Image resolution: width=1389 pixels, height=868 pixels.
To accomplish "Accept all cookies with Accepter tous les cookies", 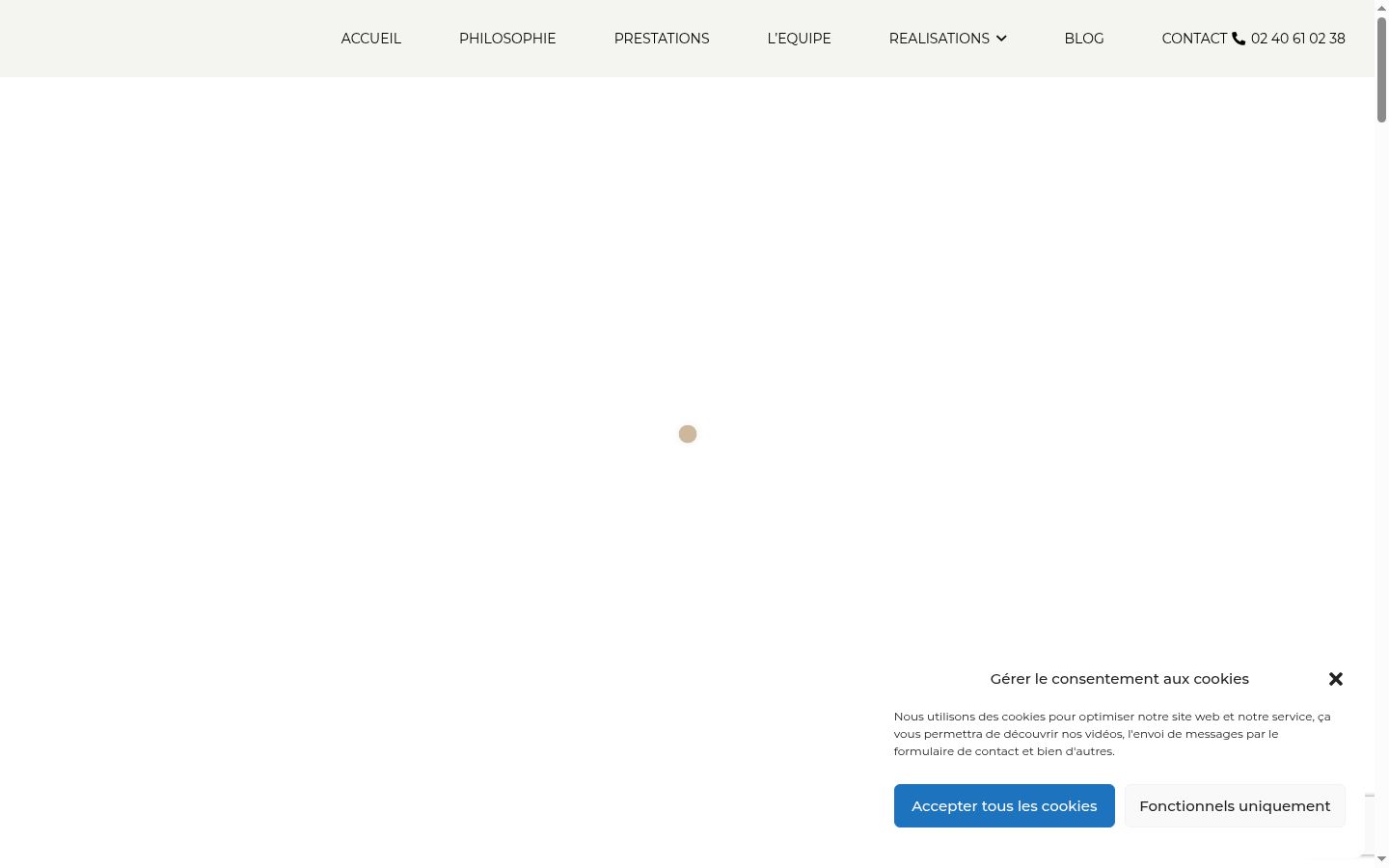I will pos(1004,805).
